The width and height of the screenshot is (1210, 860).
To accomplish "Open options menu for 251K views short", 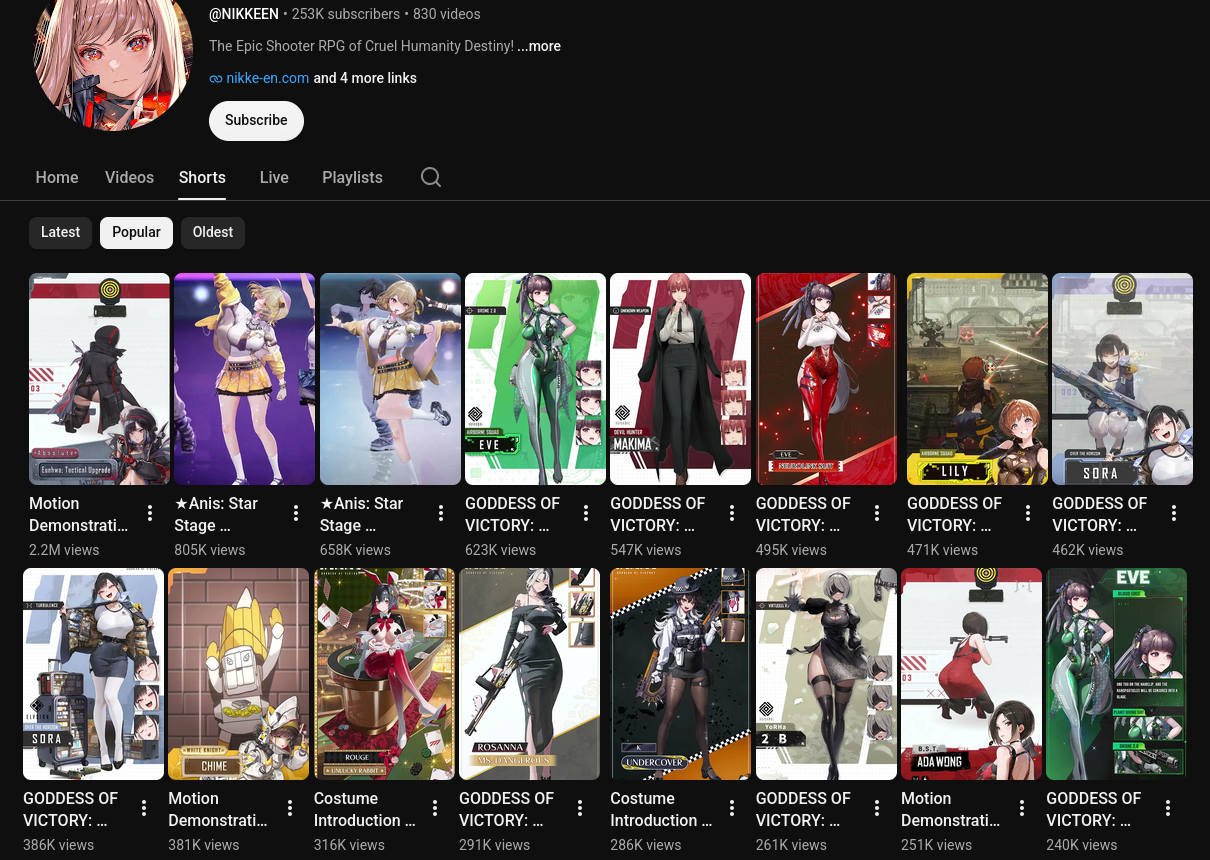I will tap(1022, 808).
